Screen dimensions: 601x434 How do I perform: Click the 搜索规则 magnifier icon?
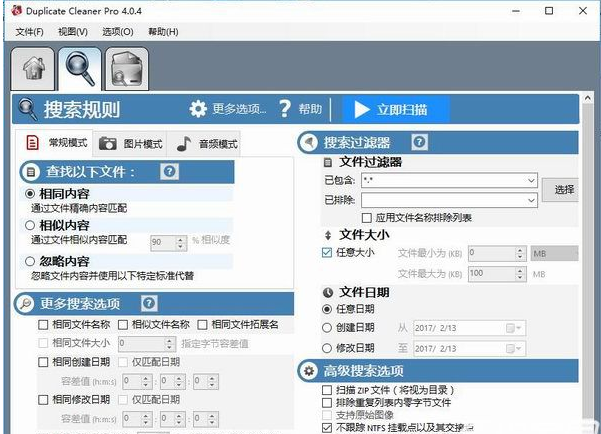pyautogui.click(x=28, y=110)
